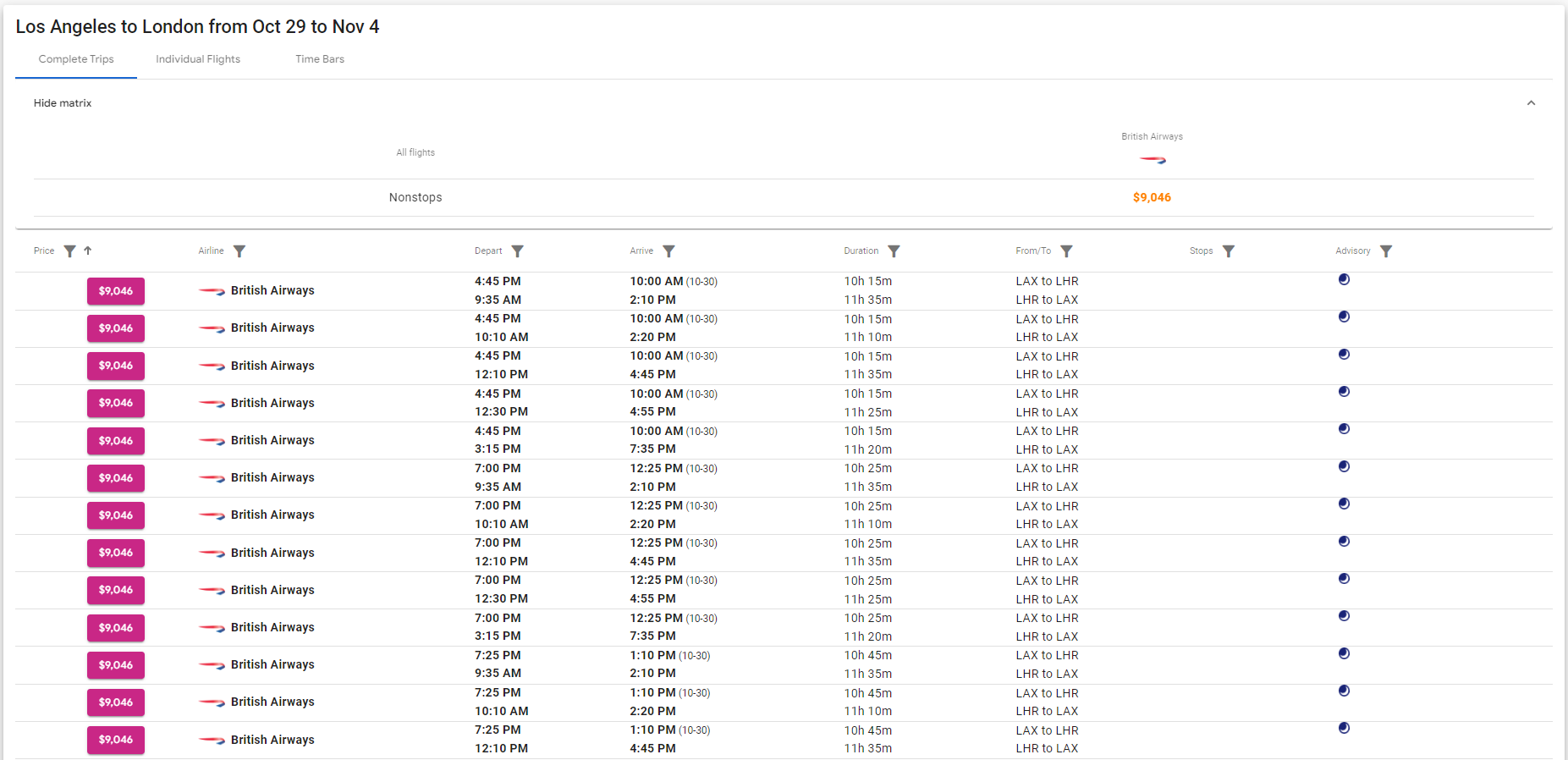The width and height of the screenshot is (1568, 760).
Task: Click the Advisory column header
Action: pyautogui.click(x=1353, y=251)
